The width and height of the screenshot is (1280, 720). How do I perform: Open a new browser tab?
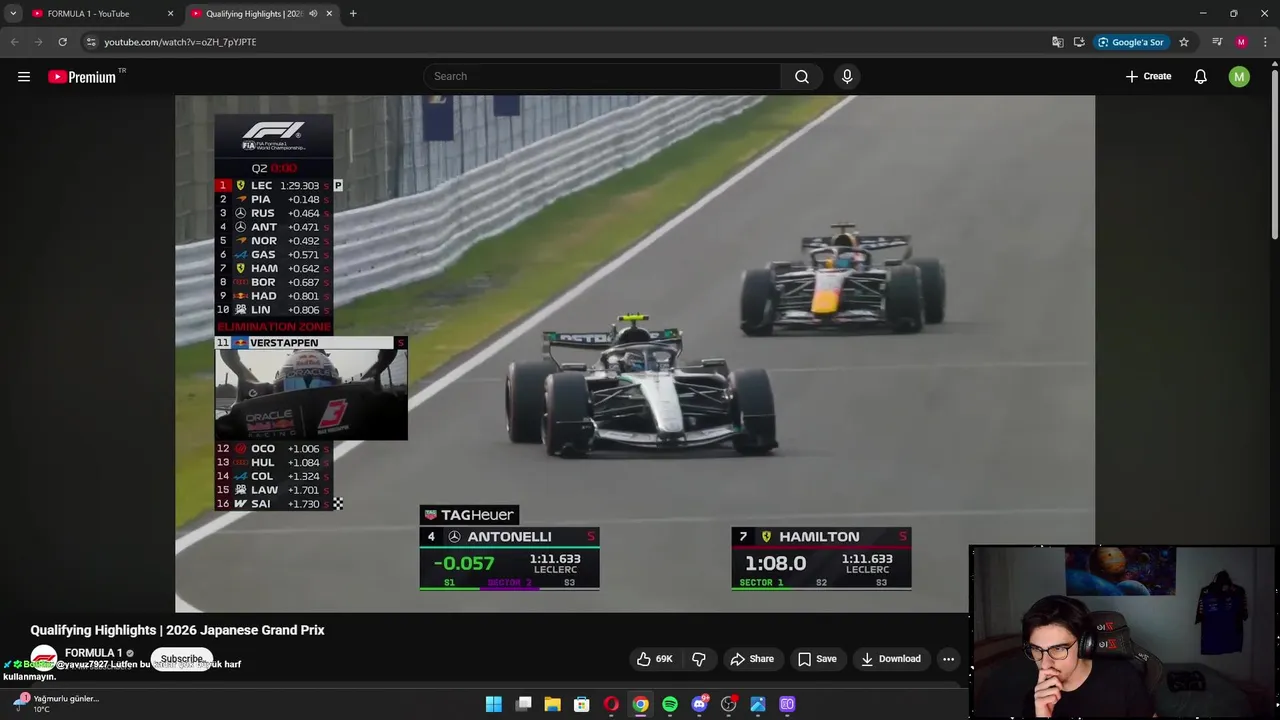click(x=353, y=14)
